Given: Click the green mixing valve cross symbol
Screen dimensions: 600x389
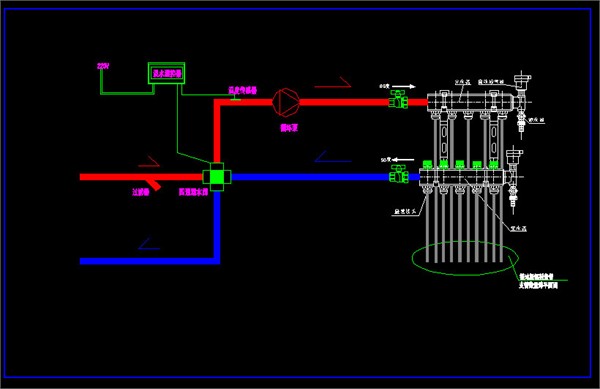Looking at the screenshot, I should (217, 177).
